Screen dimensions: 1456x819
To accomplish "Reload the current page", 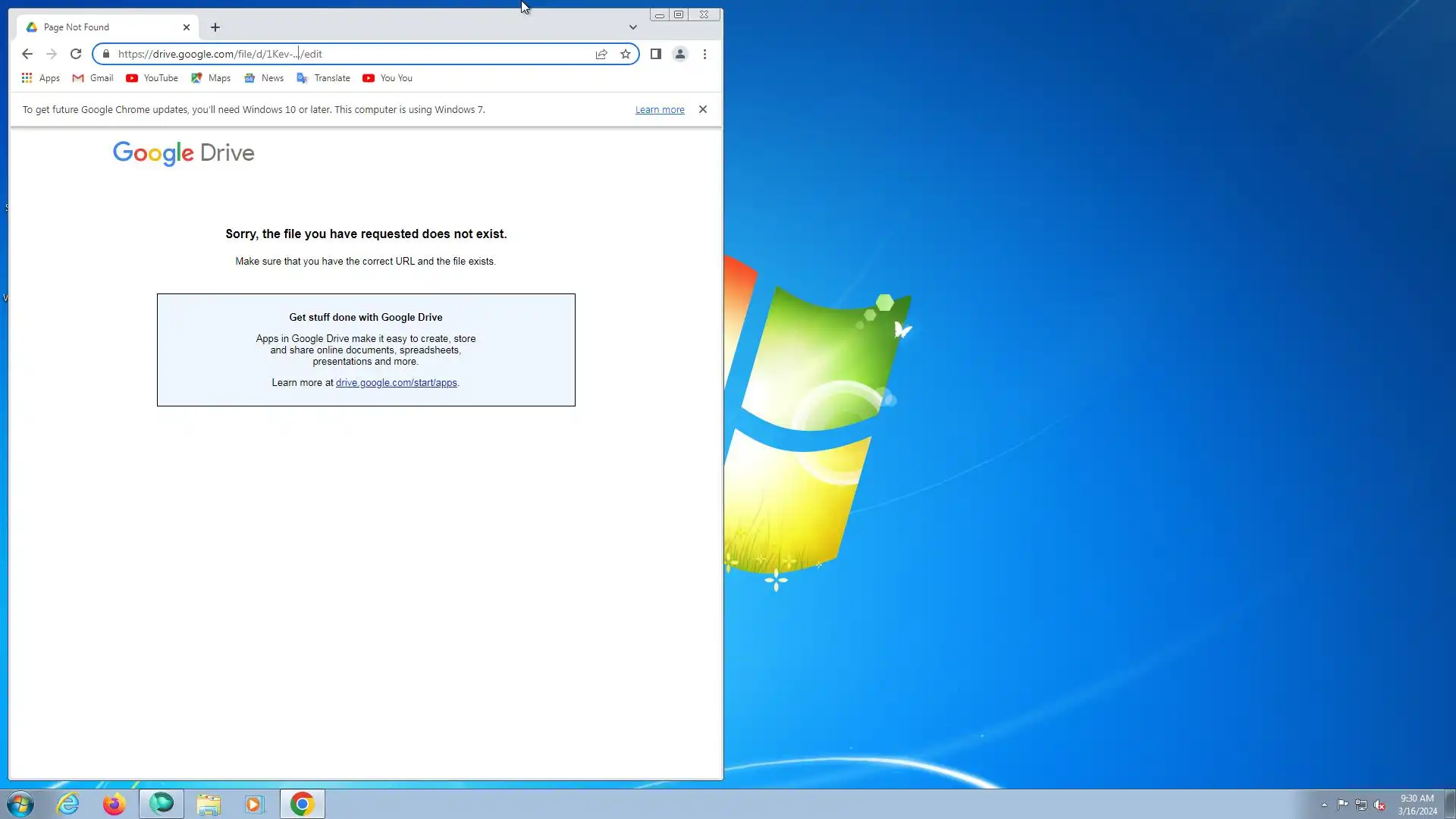I will (76, 54).
